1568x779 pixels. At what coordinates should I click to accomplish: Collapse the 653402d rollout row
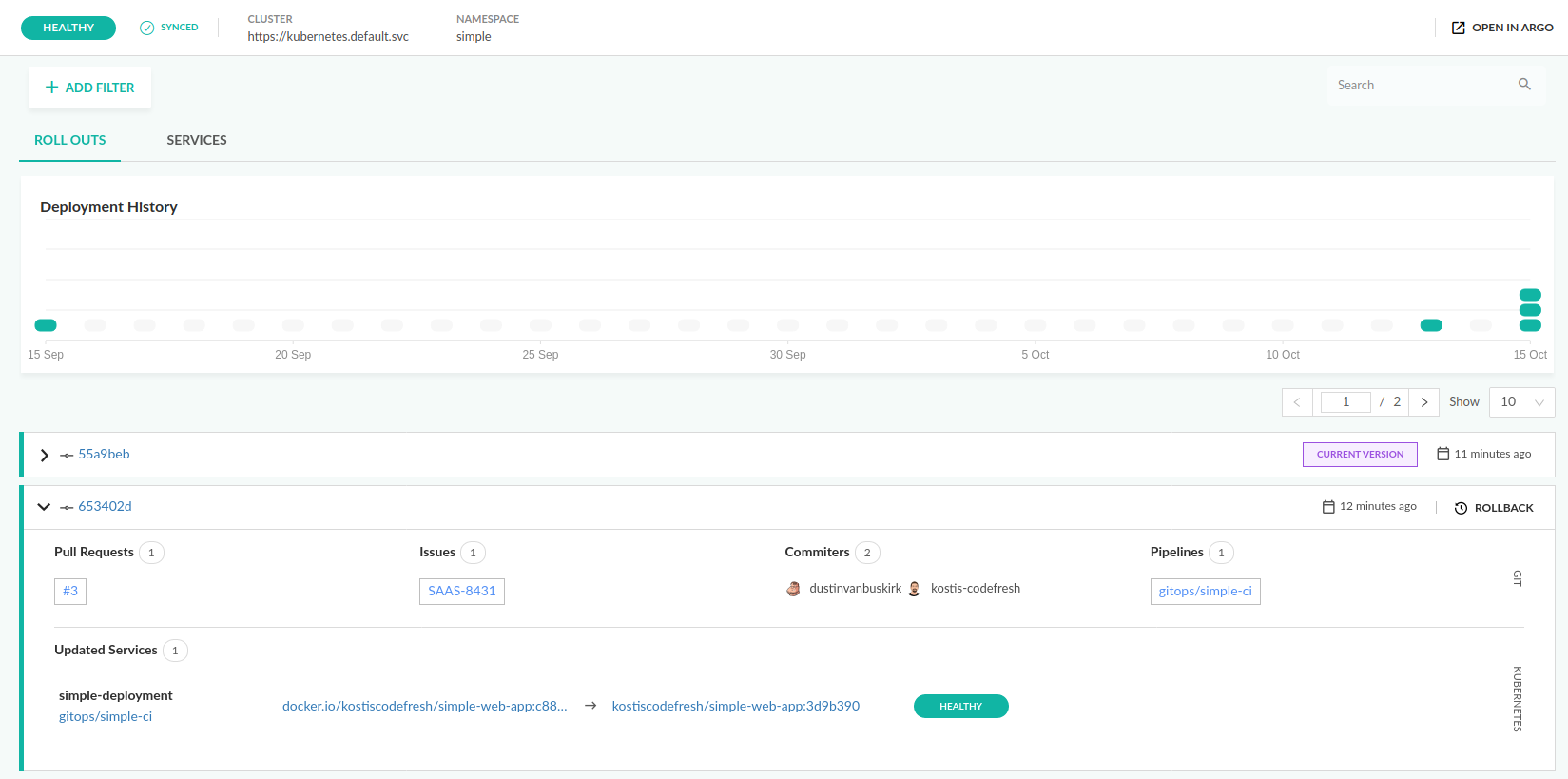pyautogui.click(x=44, y=507)
